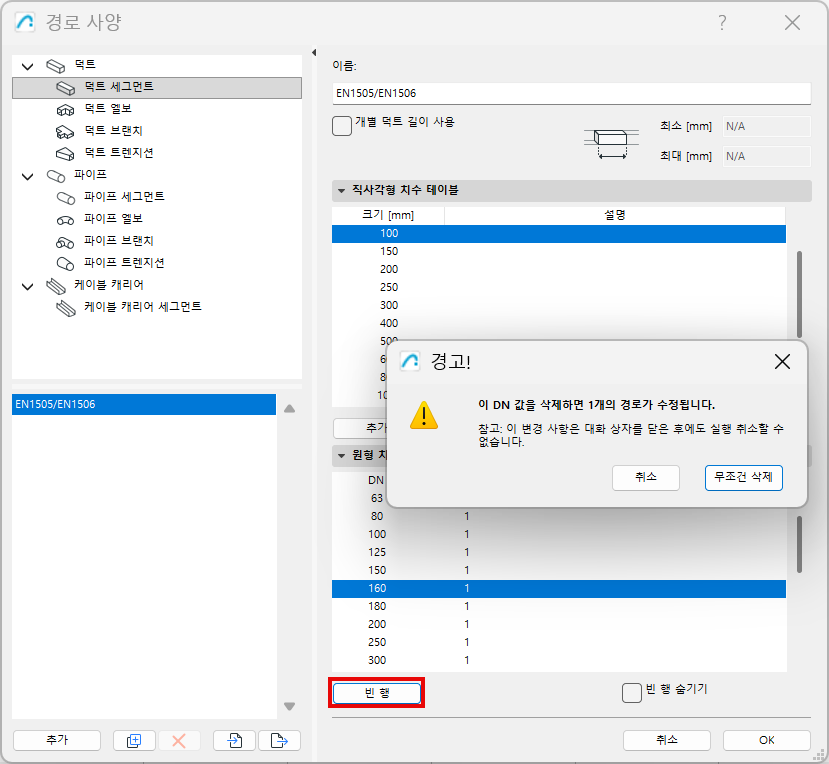Click 추가 button under the preset list
This screenshot has height=764, width=829.
(57, 740)
